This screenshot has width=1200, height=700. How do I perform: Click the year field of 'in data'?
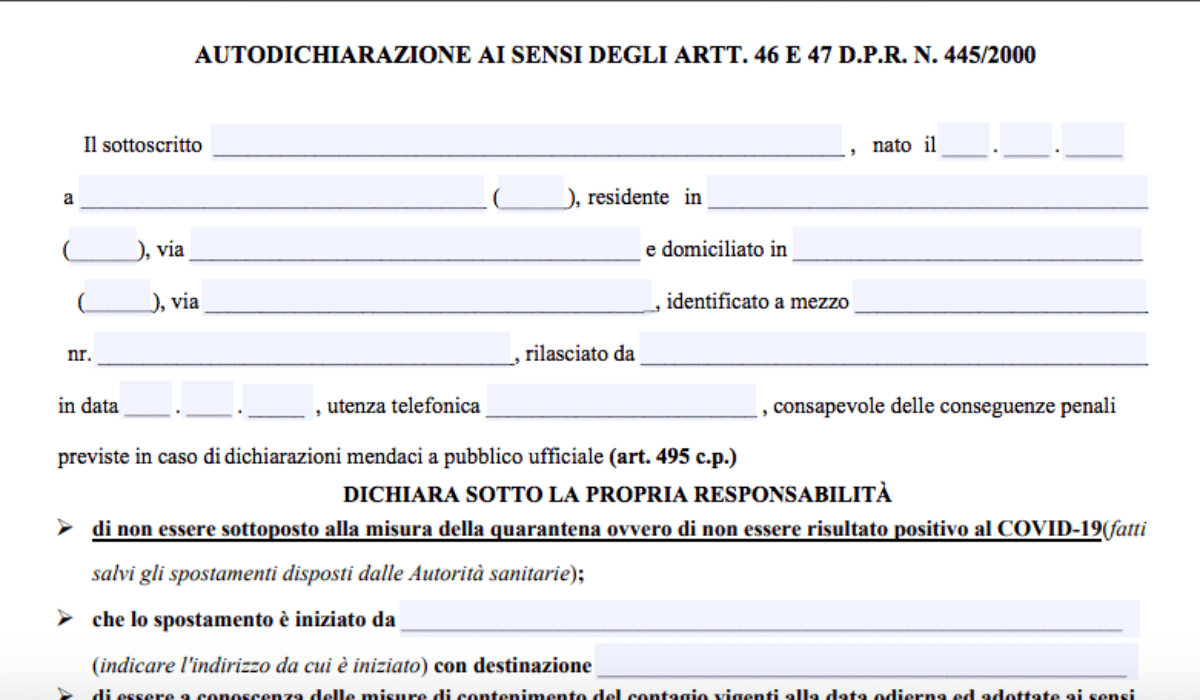279,402
